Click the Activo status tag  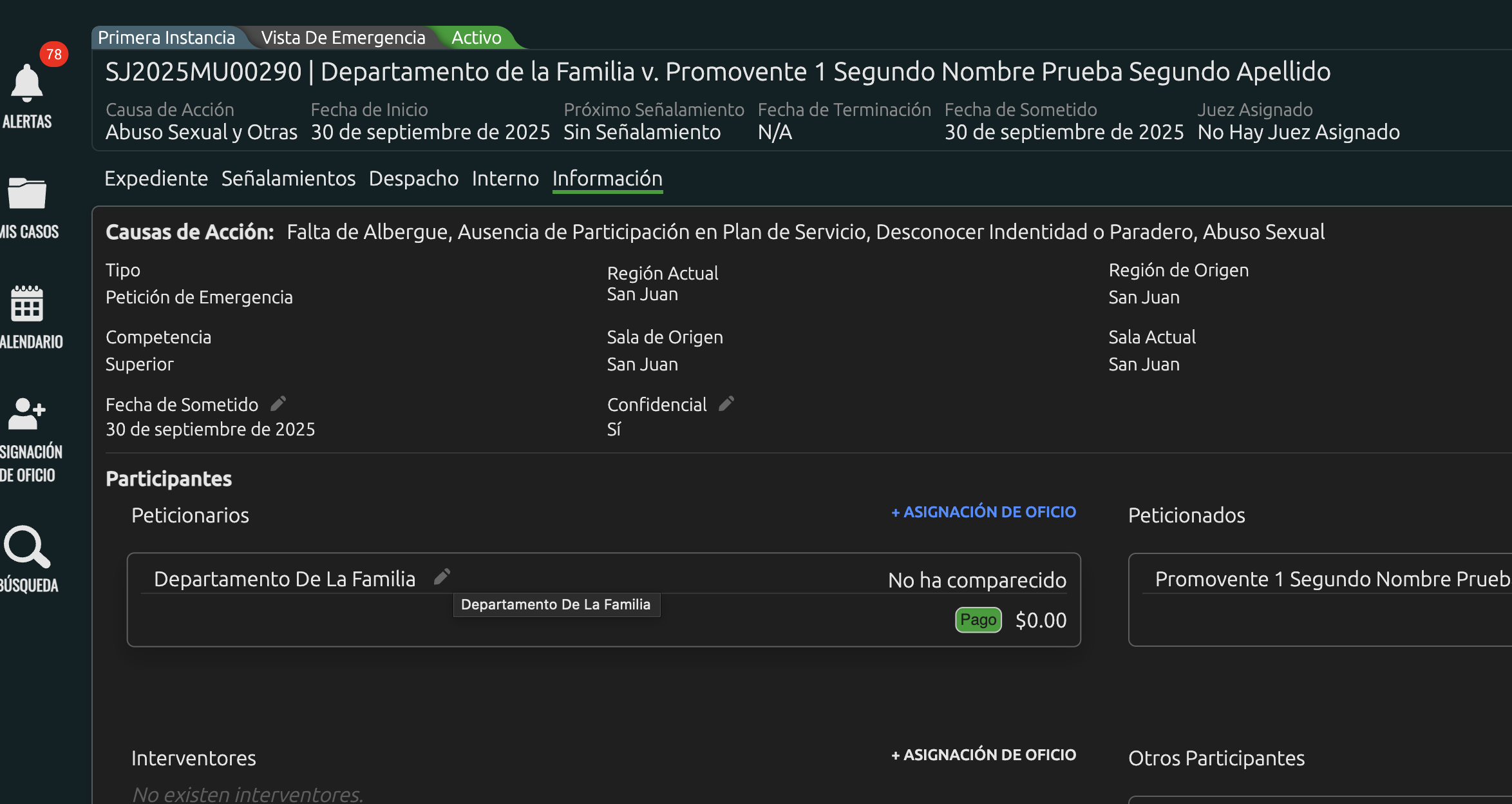[476, 38]
